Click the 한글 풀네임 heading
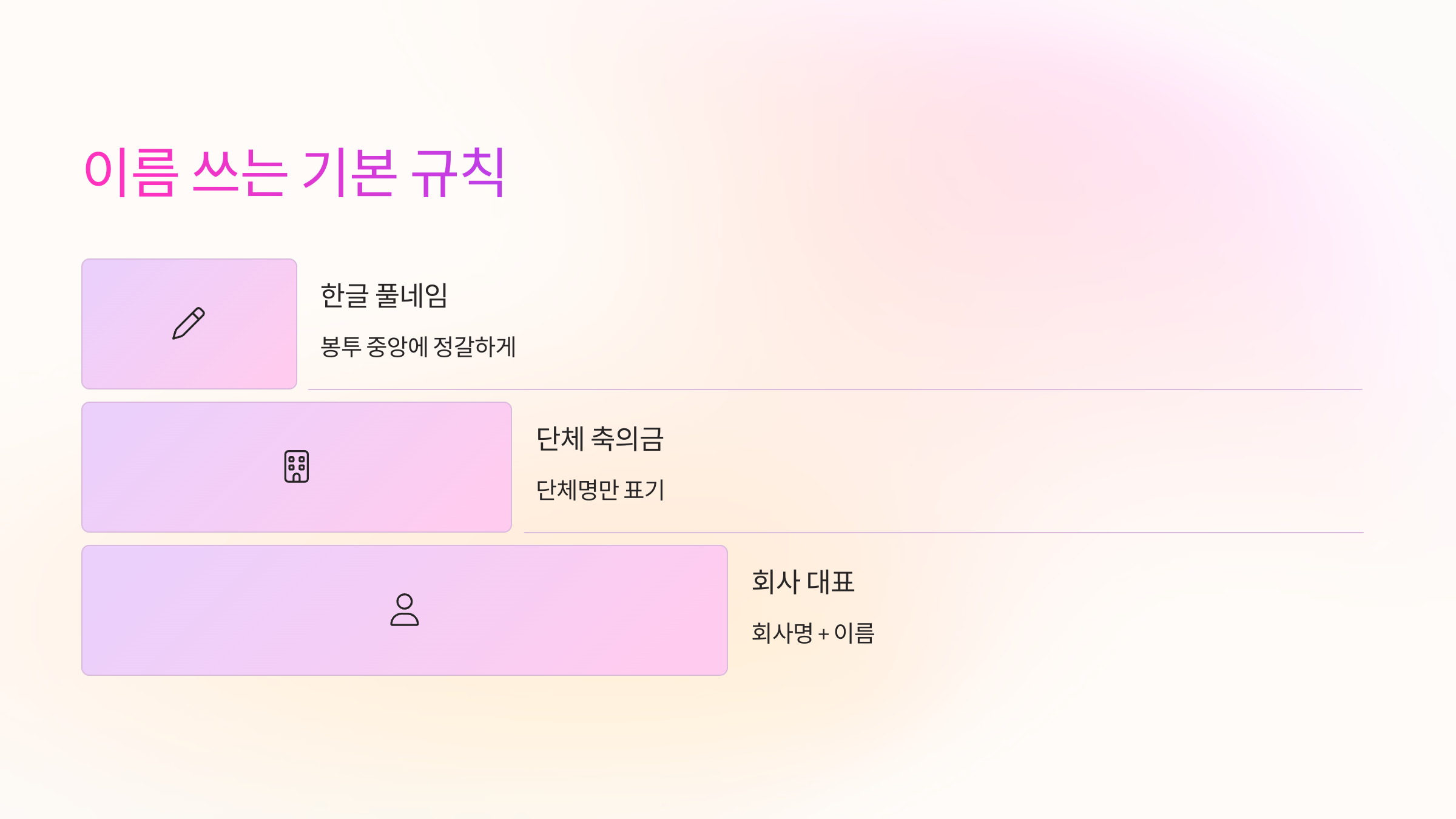The image size is (1456, 819). click(x=384, y=296)
